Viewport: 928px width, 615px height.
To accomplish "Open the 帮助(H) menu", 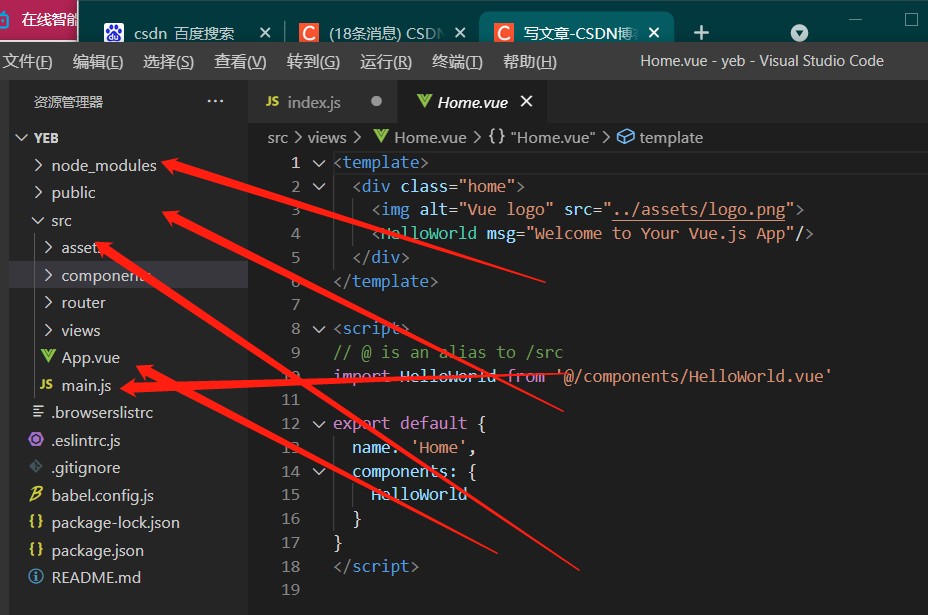I will coord(530,62).
